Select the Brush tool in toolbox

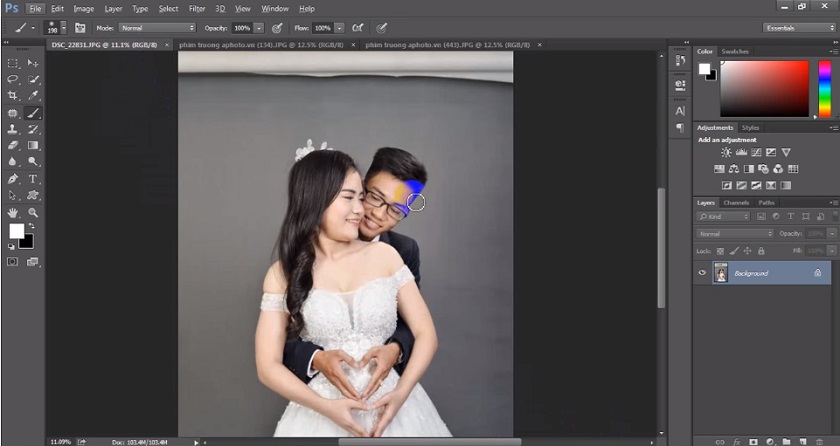tap(33, 113)
